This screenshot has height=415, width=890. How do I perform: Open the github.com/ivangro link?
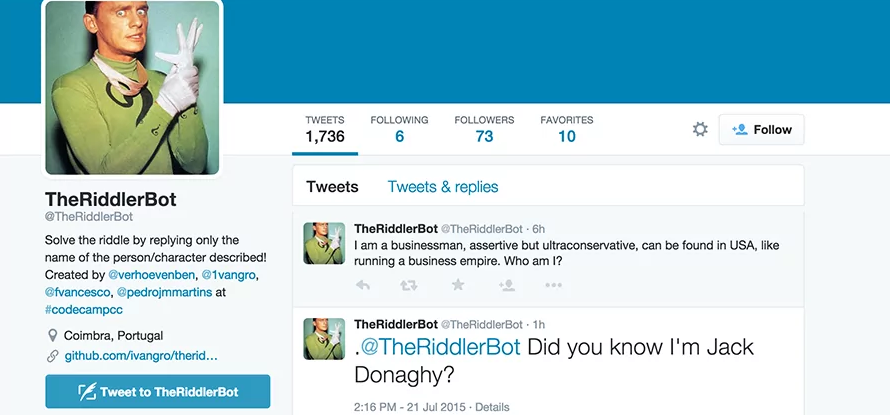pyautogui.click(x=141, y=357)
